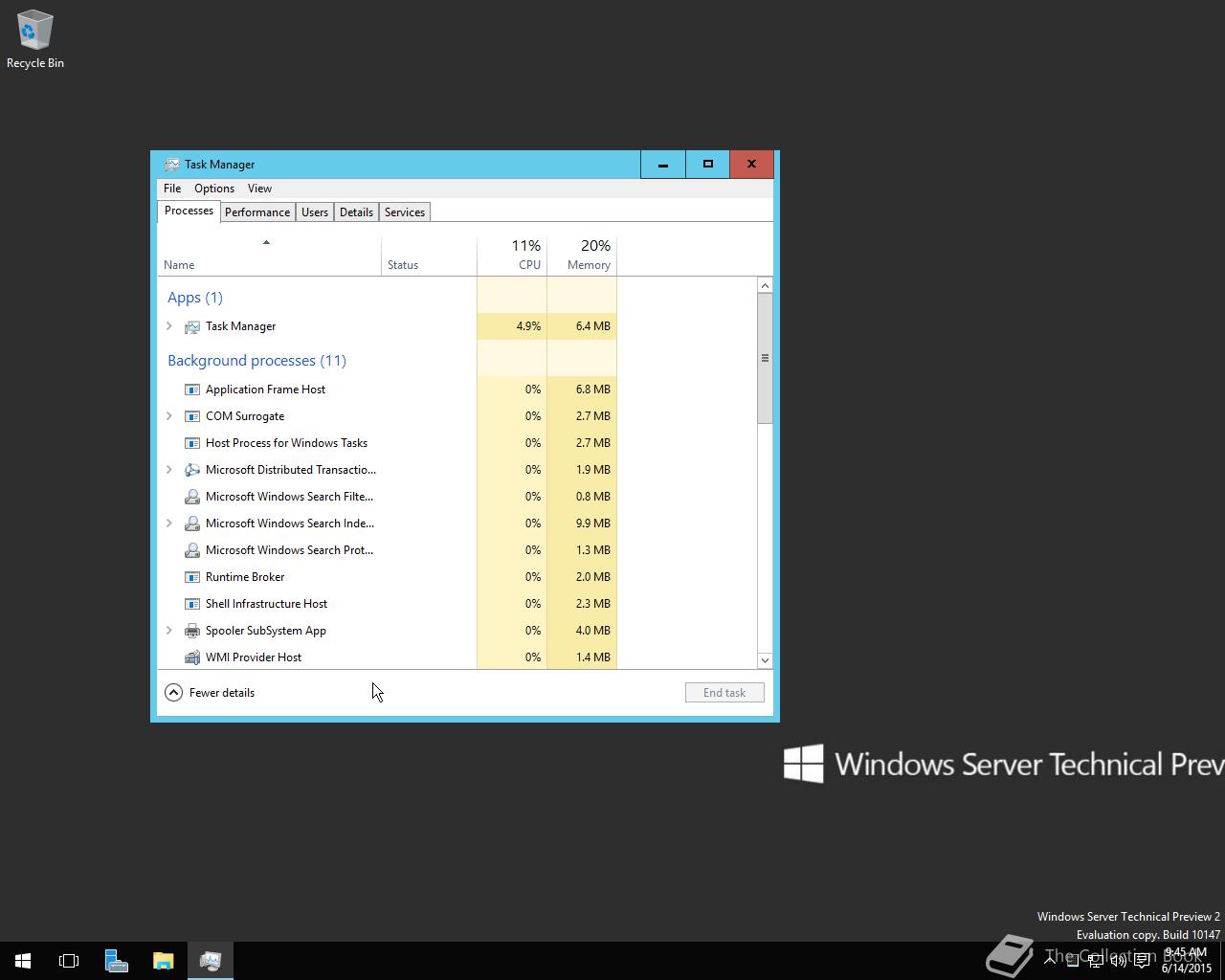
Task: Click the 4.9% CPU value
Action: point(528,326)
